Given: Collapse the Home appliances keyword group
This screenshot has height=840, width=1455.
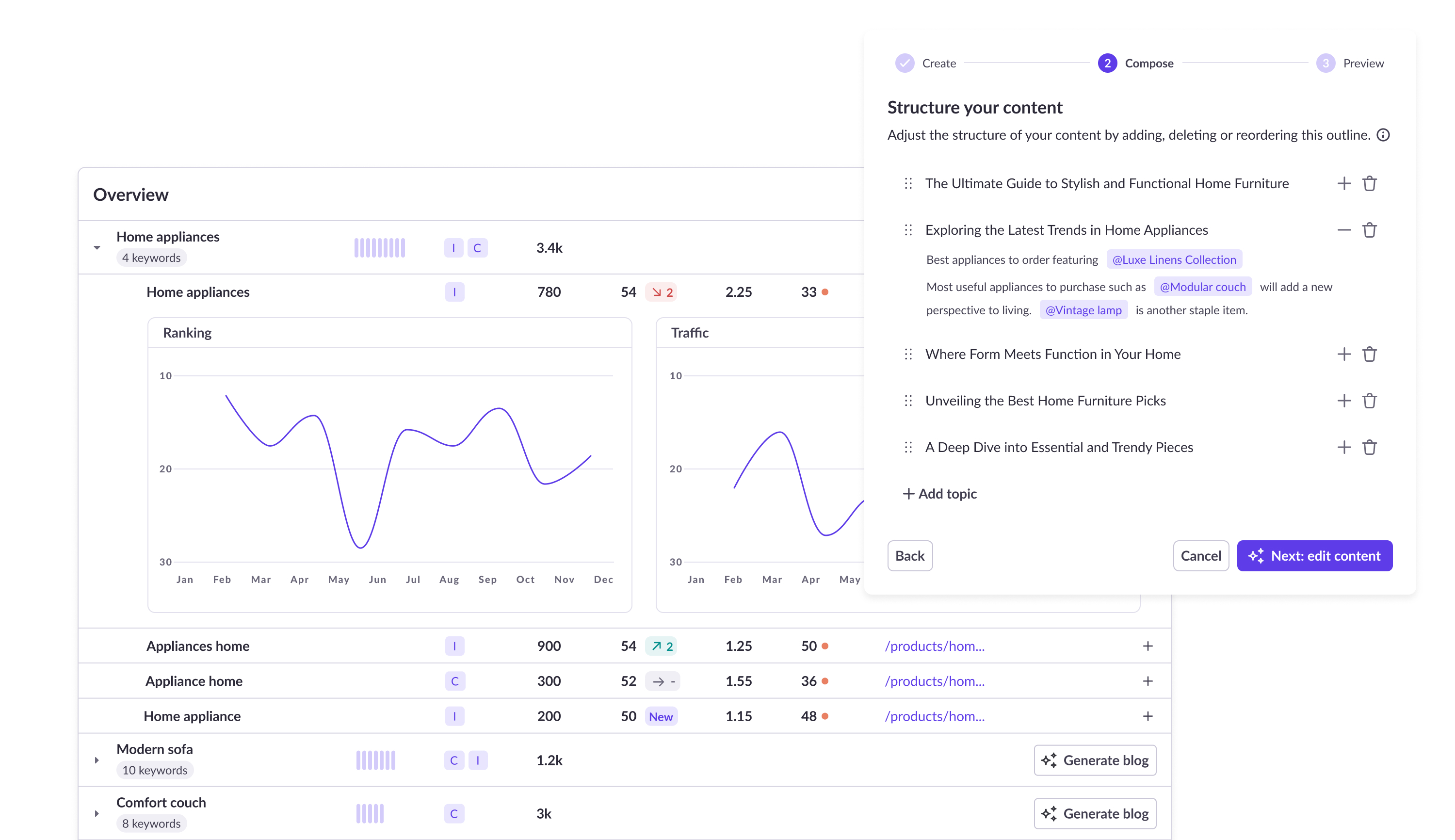Looking at the screenshot, I should coord(97,247).
